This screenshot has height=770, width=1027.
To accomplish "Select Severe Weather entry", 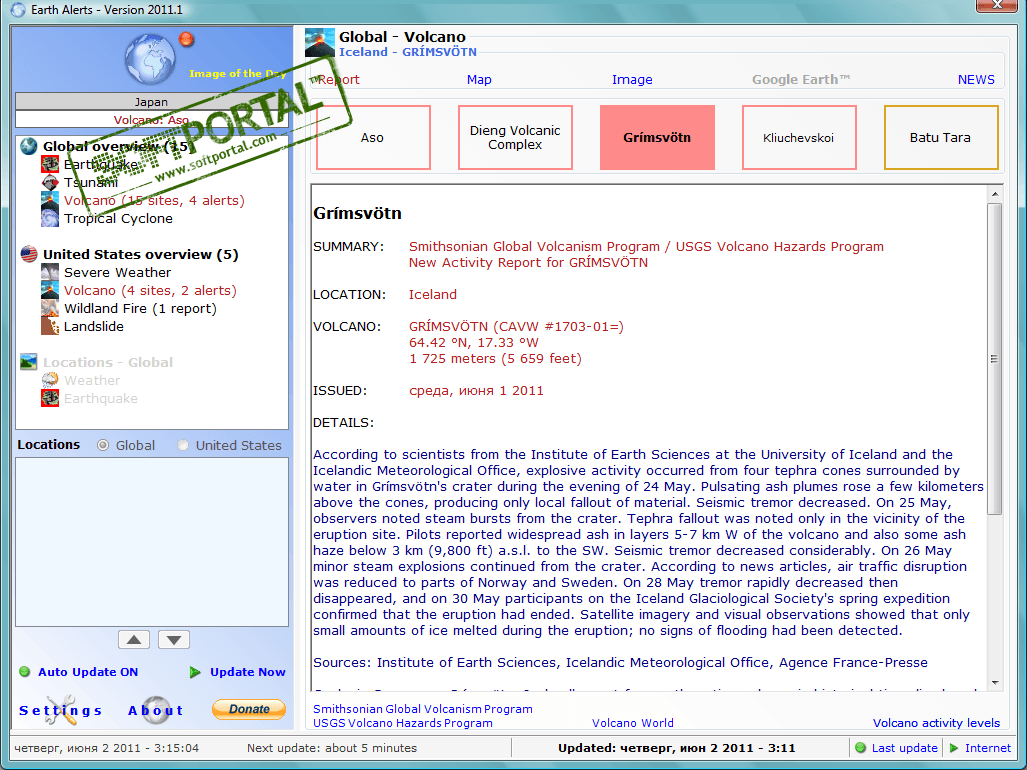I will [x=117, y=272].
